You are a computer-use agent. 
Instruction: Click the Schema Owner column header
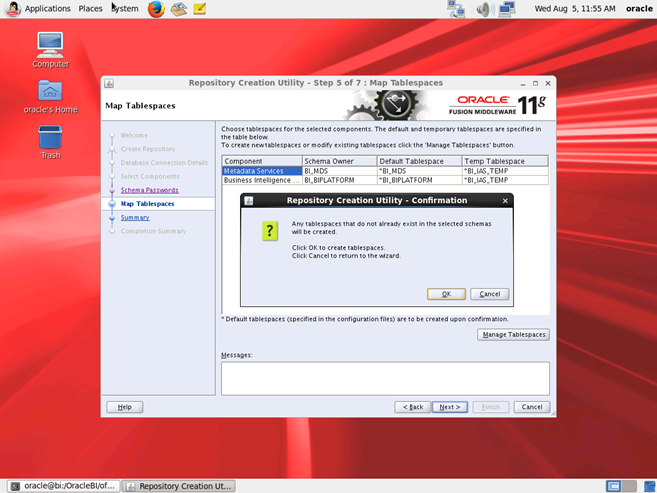tap(339, 161)
